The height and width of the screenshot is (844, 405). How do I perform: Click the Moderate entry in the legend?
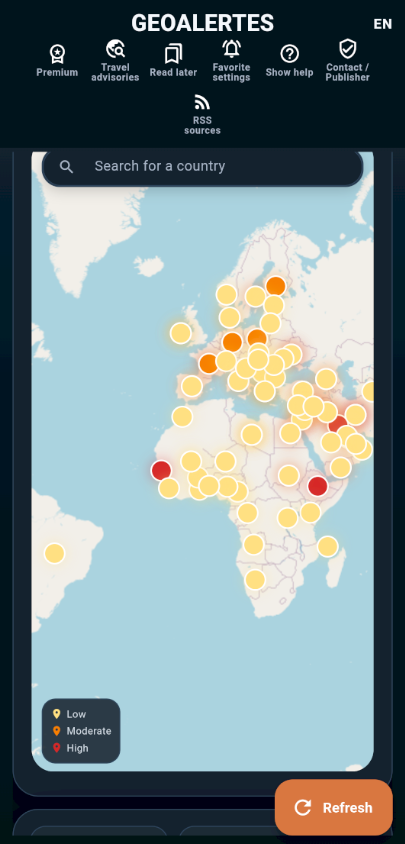(x=82, y=731)
